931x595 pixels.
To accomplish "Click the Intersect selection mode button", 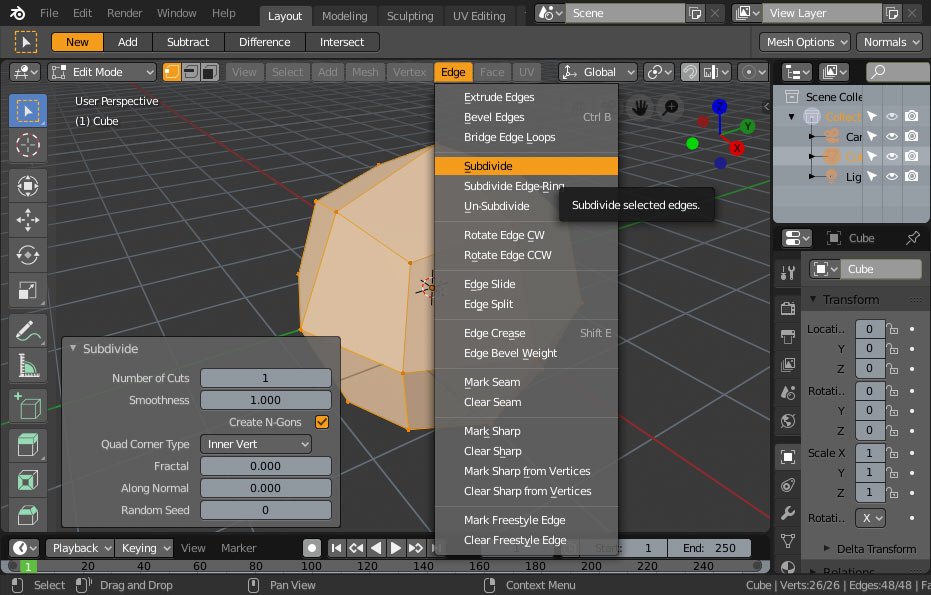I will point(342,42).
